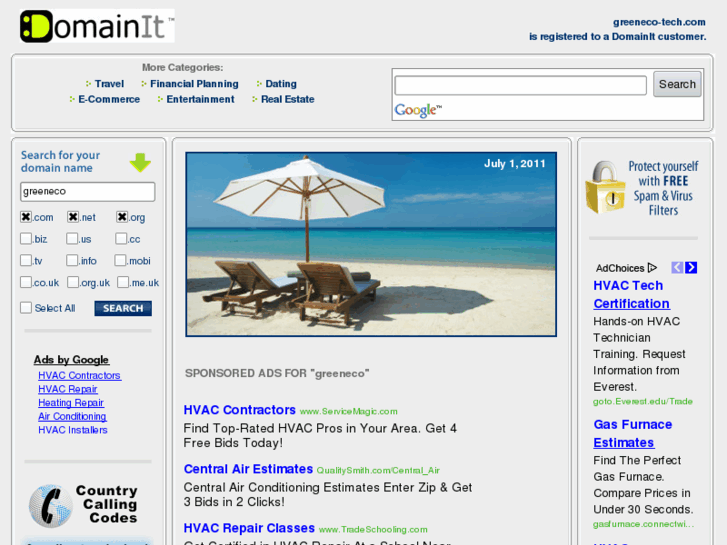
Task: Click the green down arrow icon
Action: click(140, 162)
